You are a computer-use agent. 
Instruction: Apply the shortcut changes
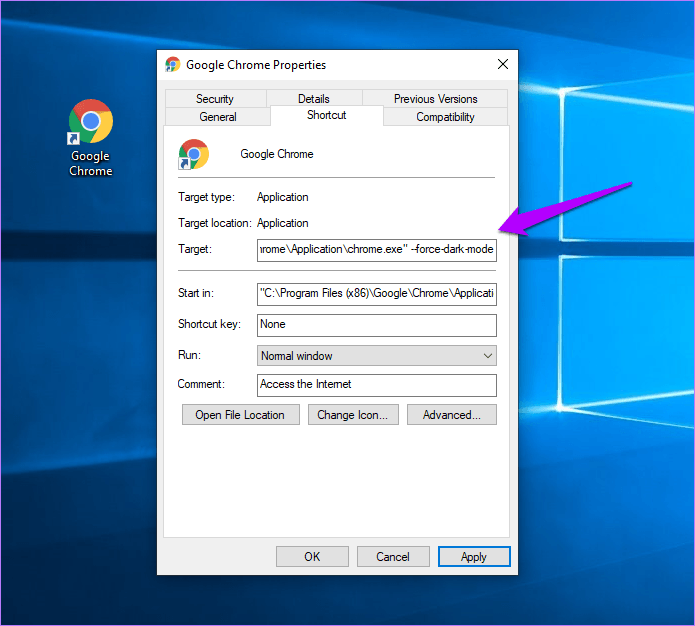pos(474,556)
